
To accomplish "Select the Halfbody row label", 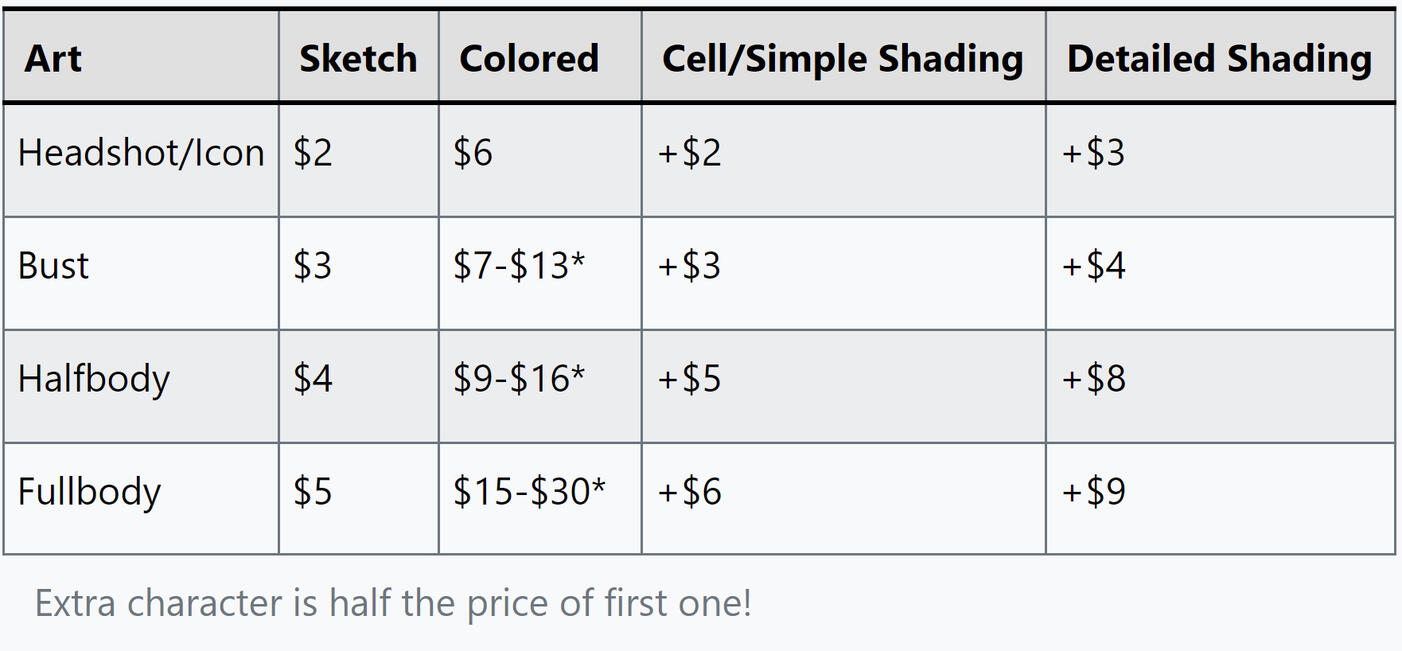I will click(94, 379).
